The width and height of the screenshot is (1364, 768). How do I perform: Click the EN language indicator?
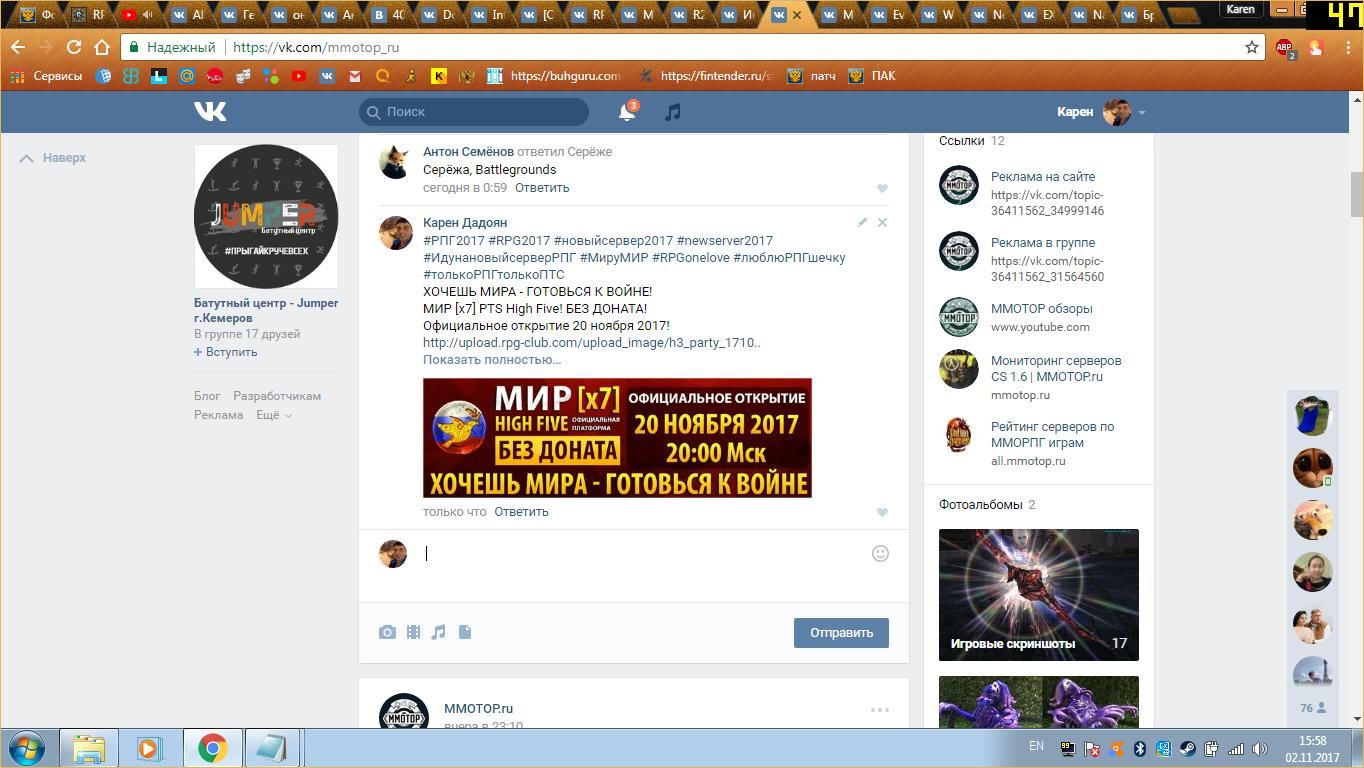pos(1036,746)
